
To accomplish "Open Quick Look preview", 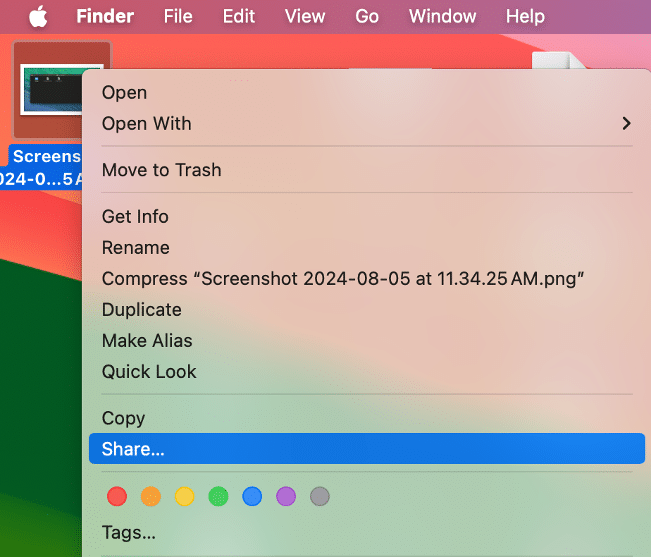I will pyautogui.click(x=149, y=371).
